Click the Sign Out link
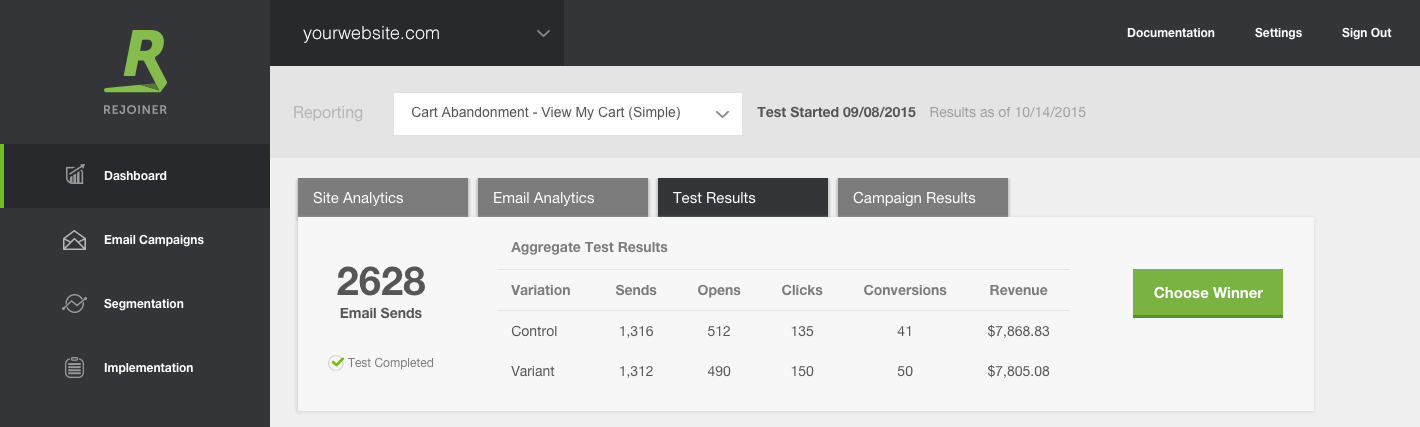The image size is (1420, 427). tap(1366, 33)
